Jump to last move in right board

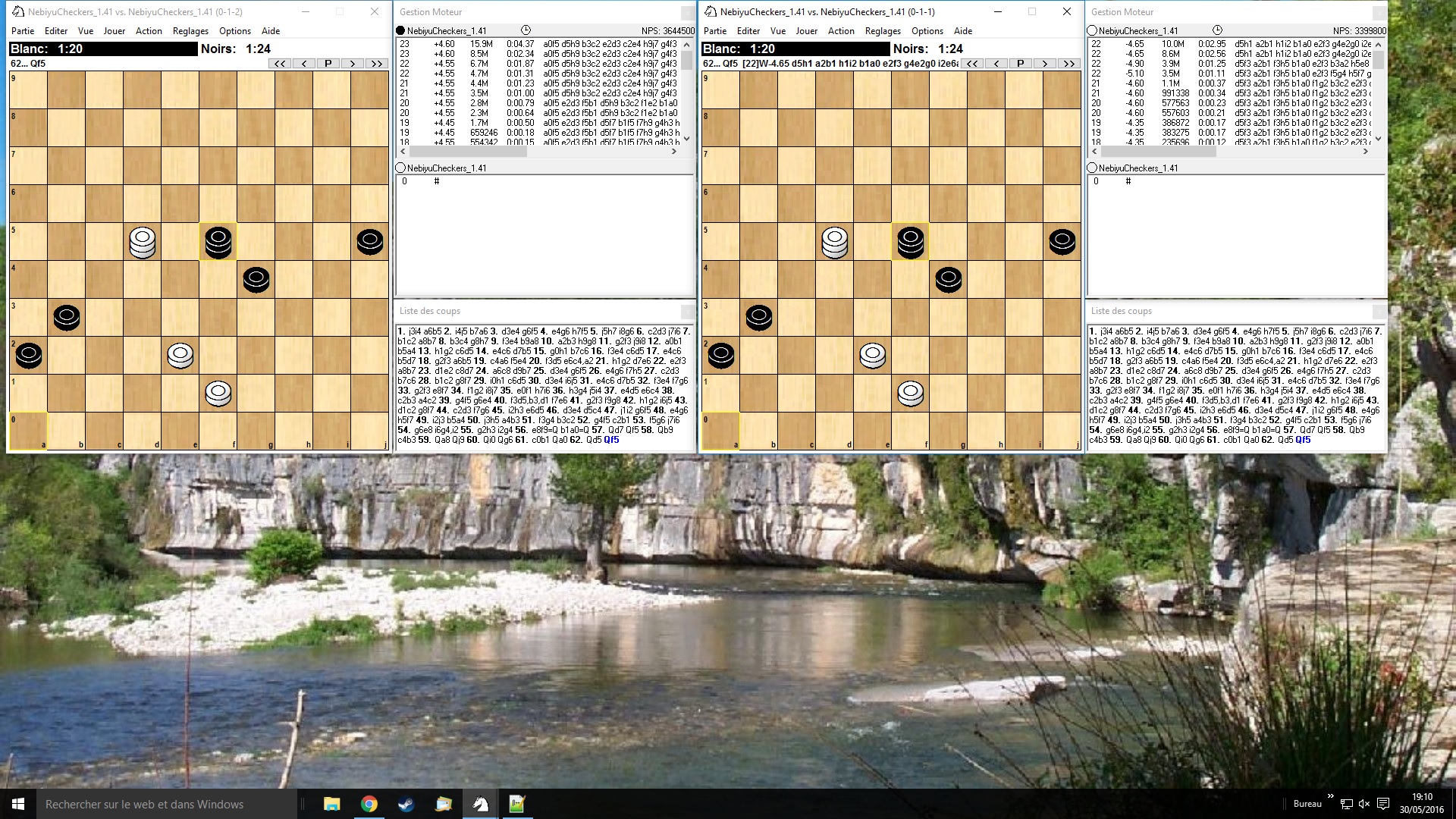[1069, 64]
